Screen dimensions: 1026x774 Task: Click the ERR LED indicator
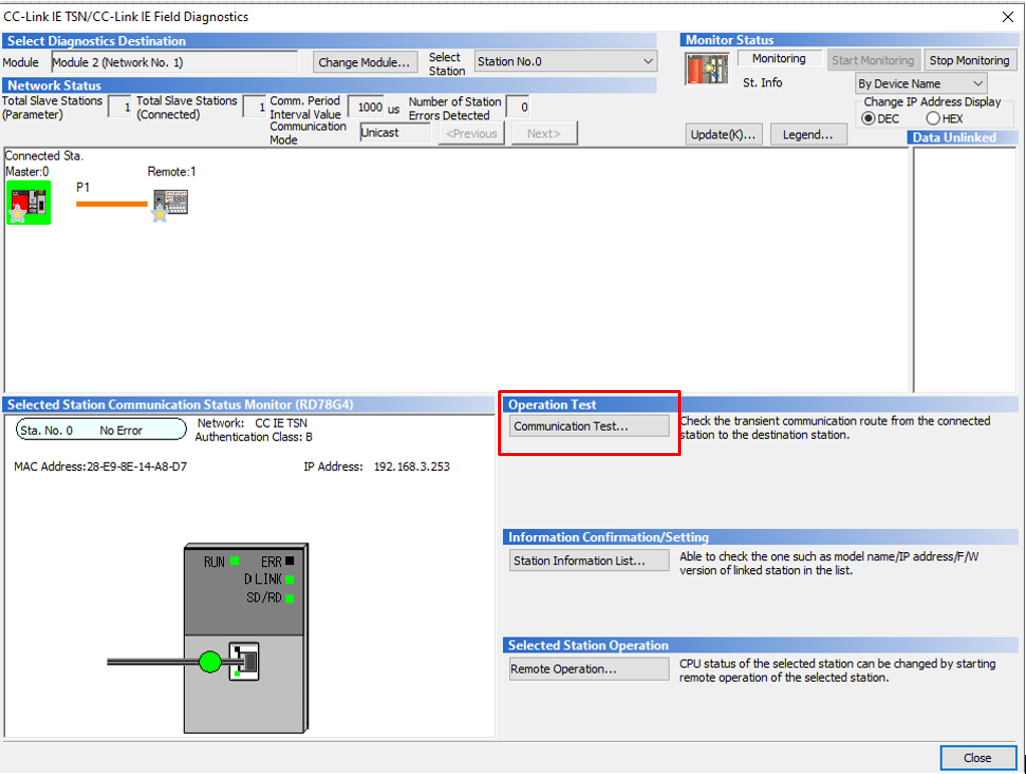(290, 561)
